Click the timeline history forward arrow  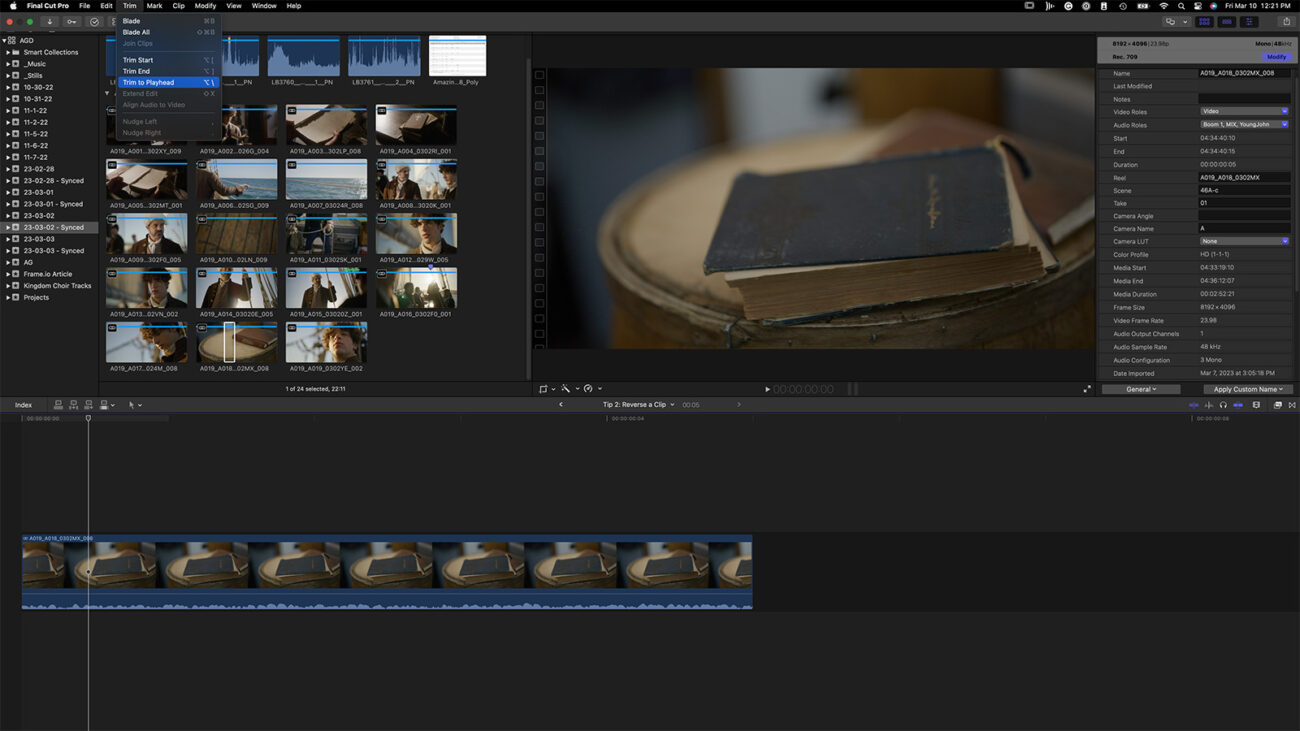pyautogui.click(x=740, y=404)
